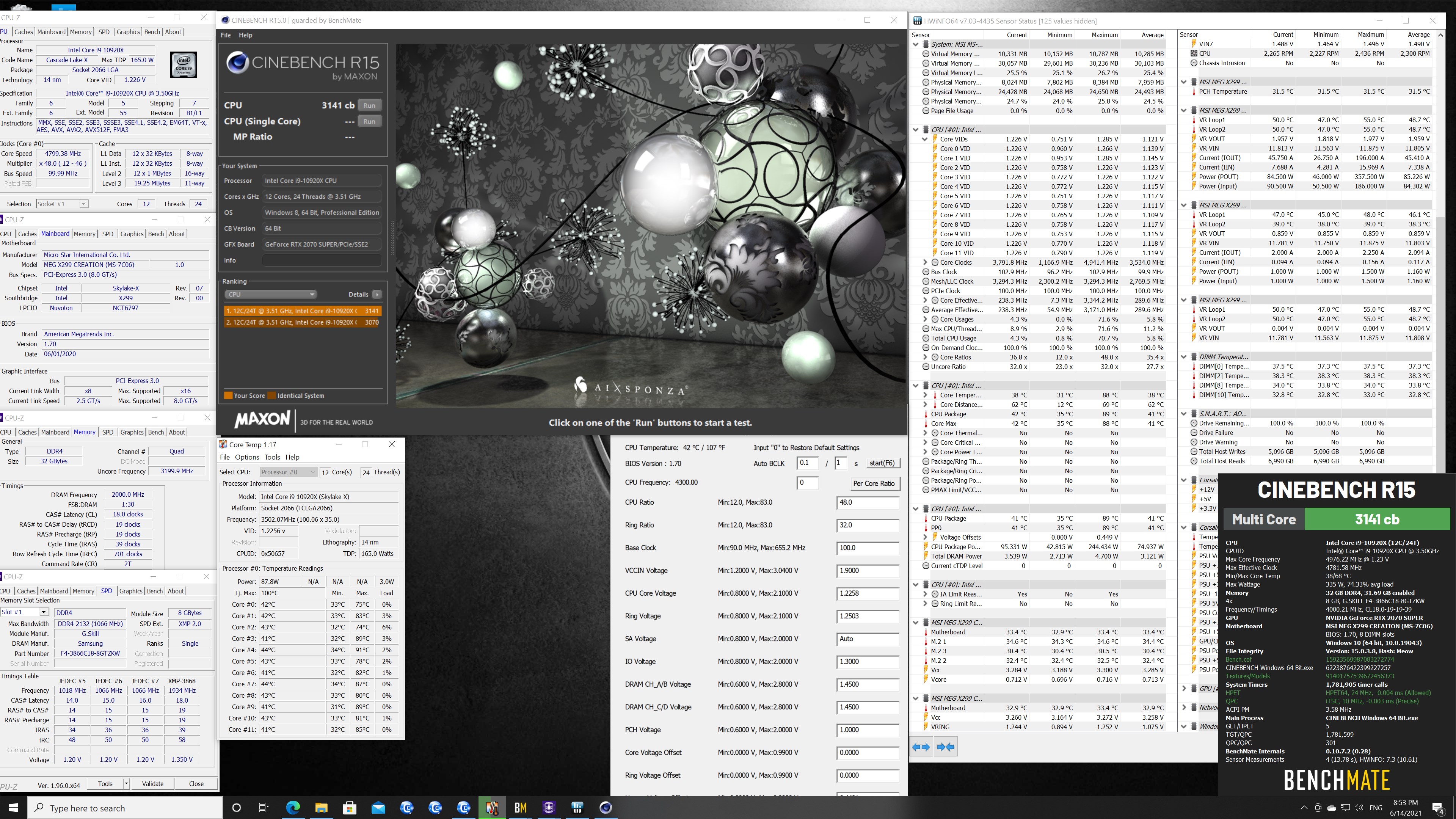Expand Core Effective row in HWiNFO

click(925, 300)
